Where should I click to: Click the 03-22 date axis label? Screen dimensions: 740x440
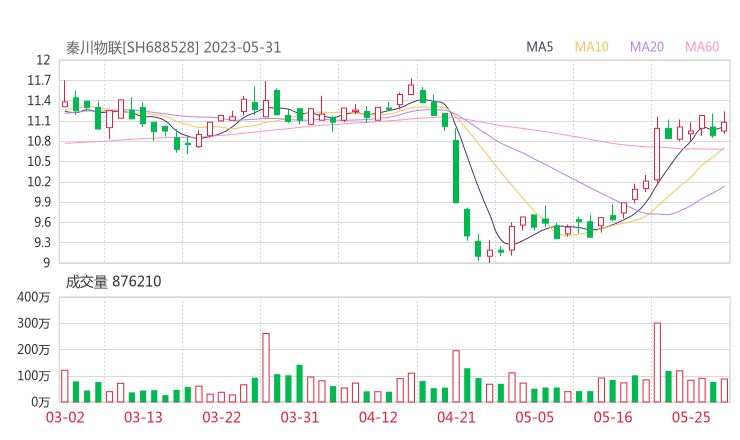221,417
